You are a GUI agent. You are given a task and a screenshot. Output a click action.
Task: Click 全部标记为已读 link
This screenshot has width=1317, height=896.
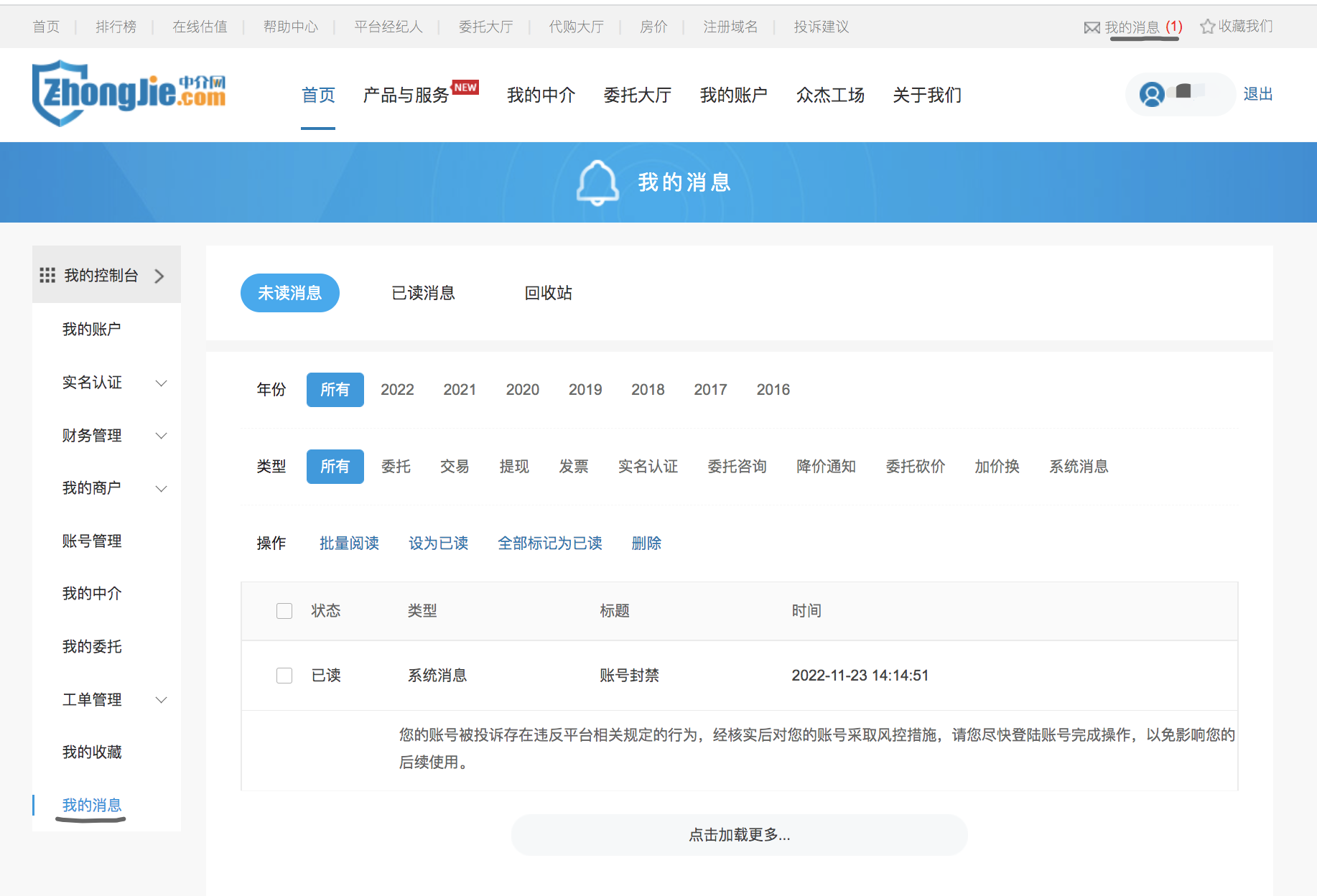pos(549,543)
